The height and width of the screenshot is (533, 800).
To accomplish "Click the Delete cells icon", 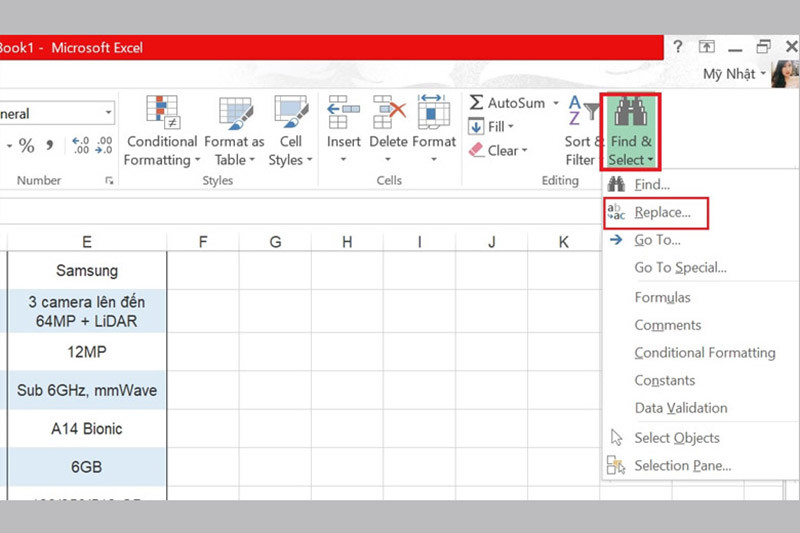I will 389,111.
